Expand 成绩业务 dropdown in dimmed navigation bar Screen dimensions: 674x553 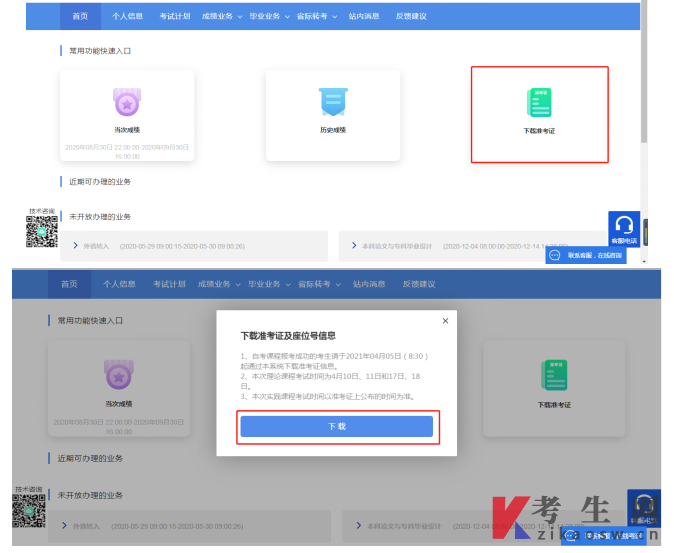point(219,284)
